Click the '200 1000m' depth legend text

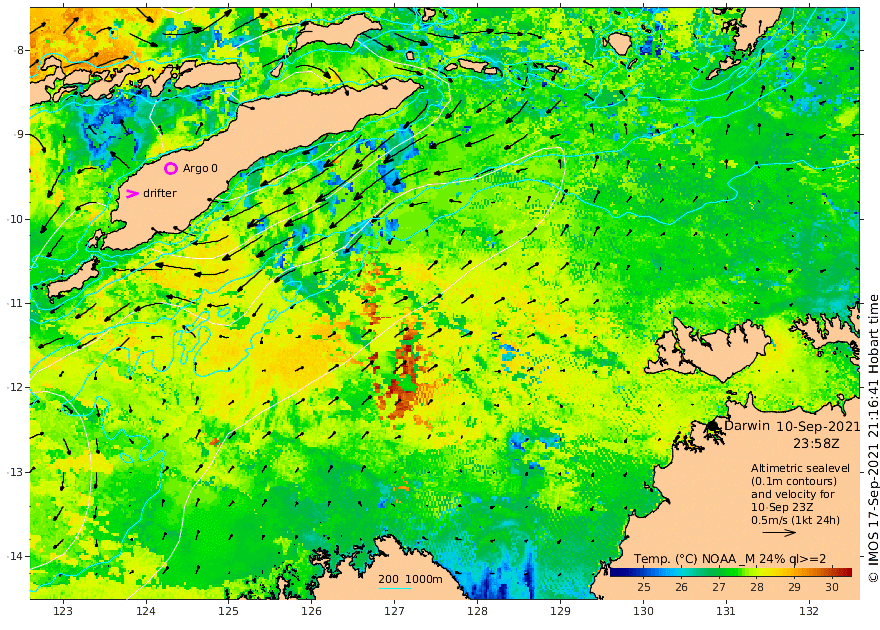click(x=410, y=579)
